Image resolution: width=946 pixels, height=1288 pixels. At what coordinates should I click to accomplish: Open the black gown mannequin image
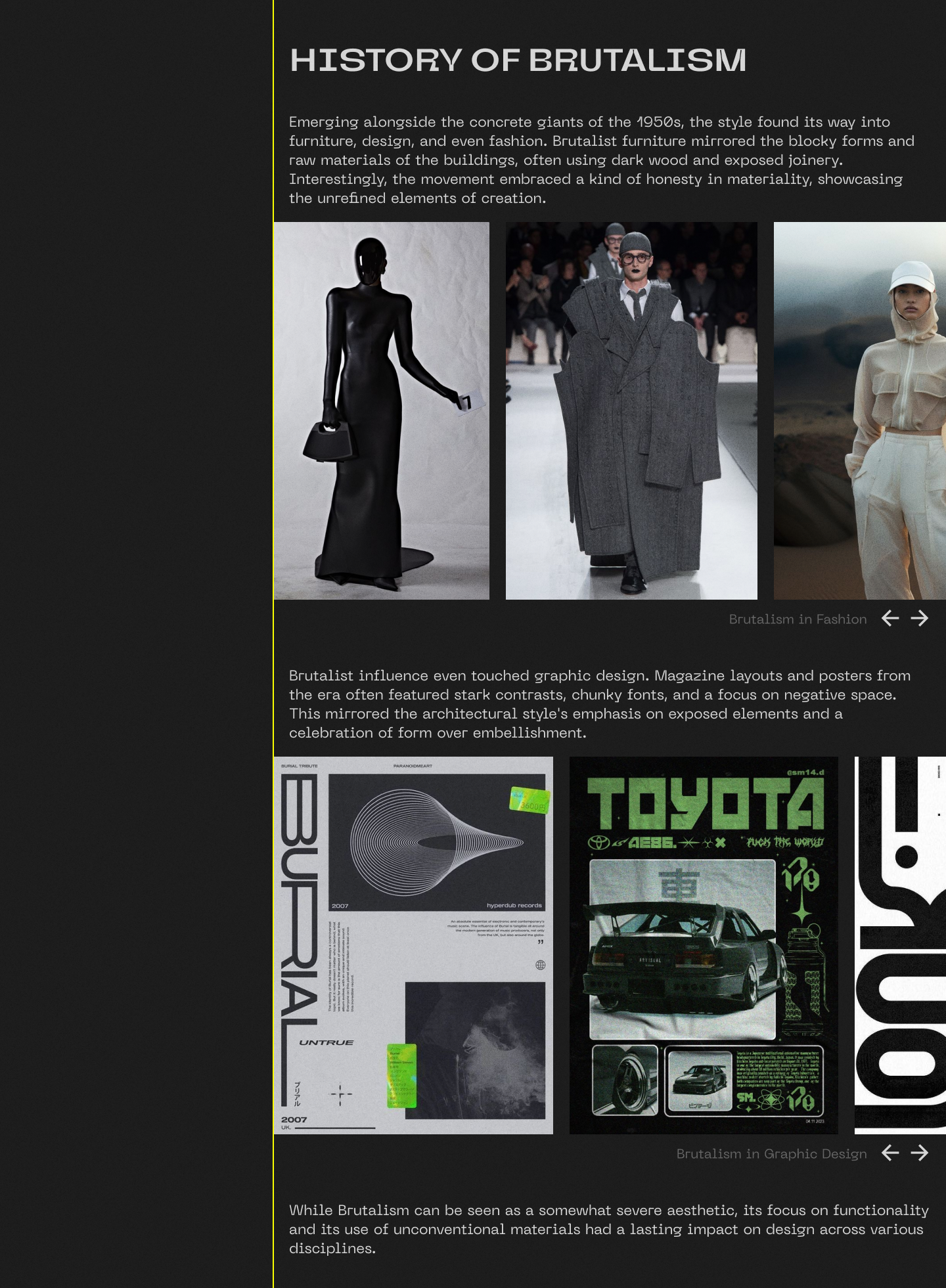tap(382, 411)
